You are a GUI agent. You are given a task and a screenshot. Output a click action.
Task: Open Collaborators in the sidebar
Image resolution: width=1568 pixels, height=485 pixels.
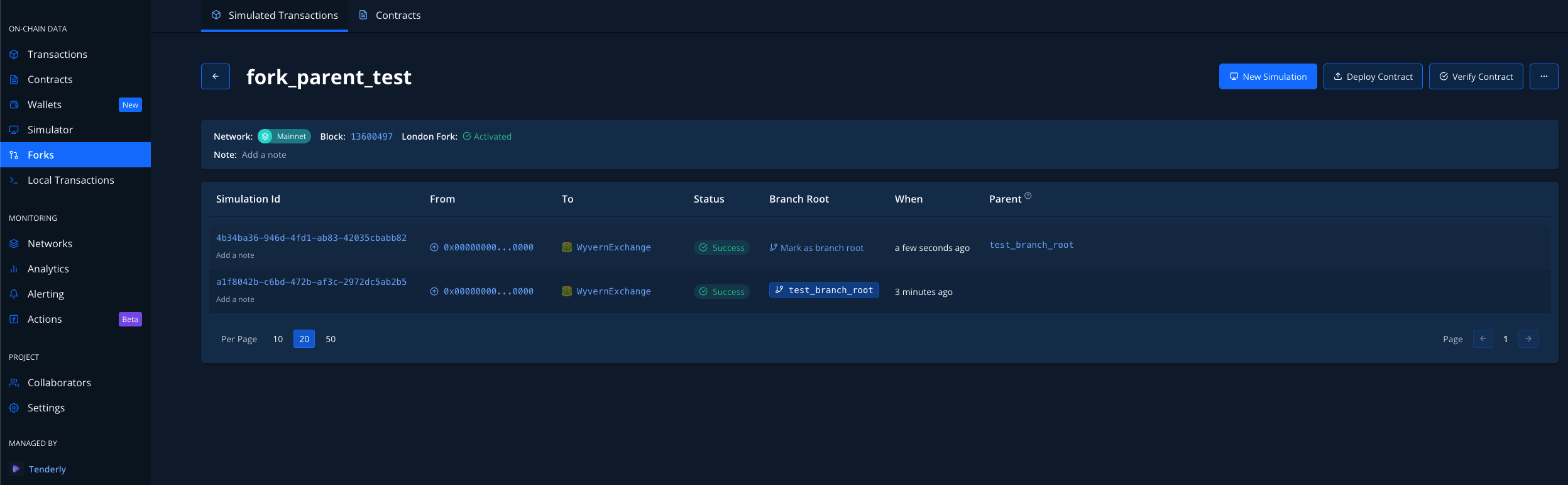(75, 382)
